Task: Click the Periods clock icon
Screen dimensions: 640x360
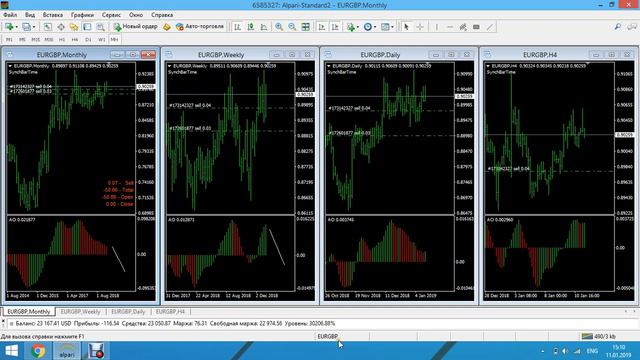Action: [368, 27]
